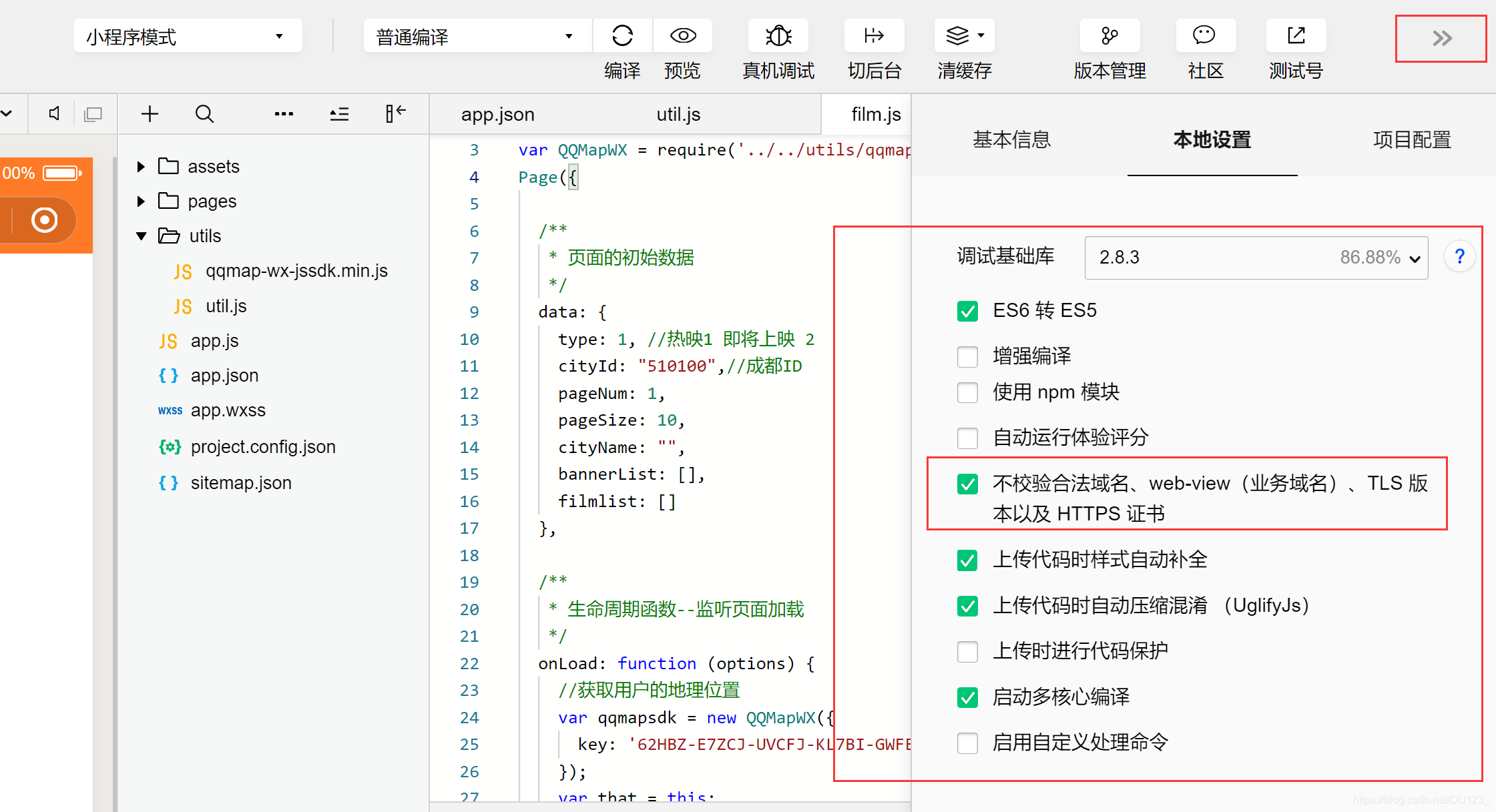Switch to the util.js editor tab
Viewport: 1496px width, 812px height.
[678, 115]
